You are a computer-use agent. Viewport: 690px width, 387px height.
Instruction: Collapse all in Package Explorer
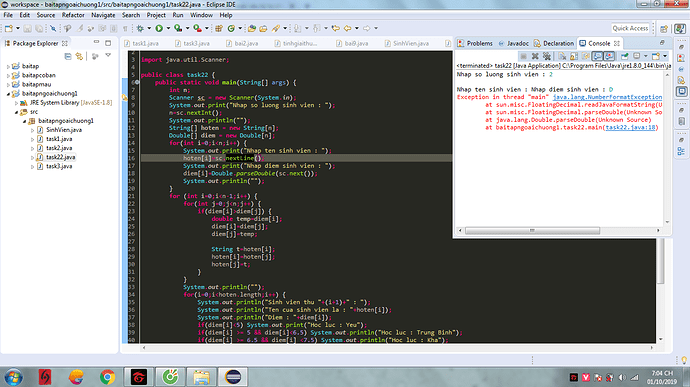[68, 56]
